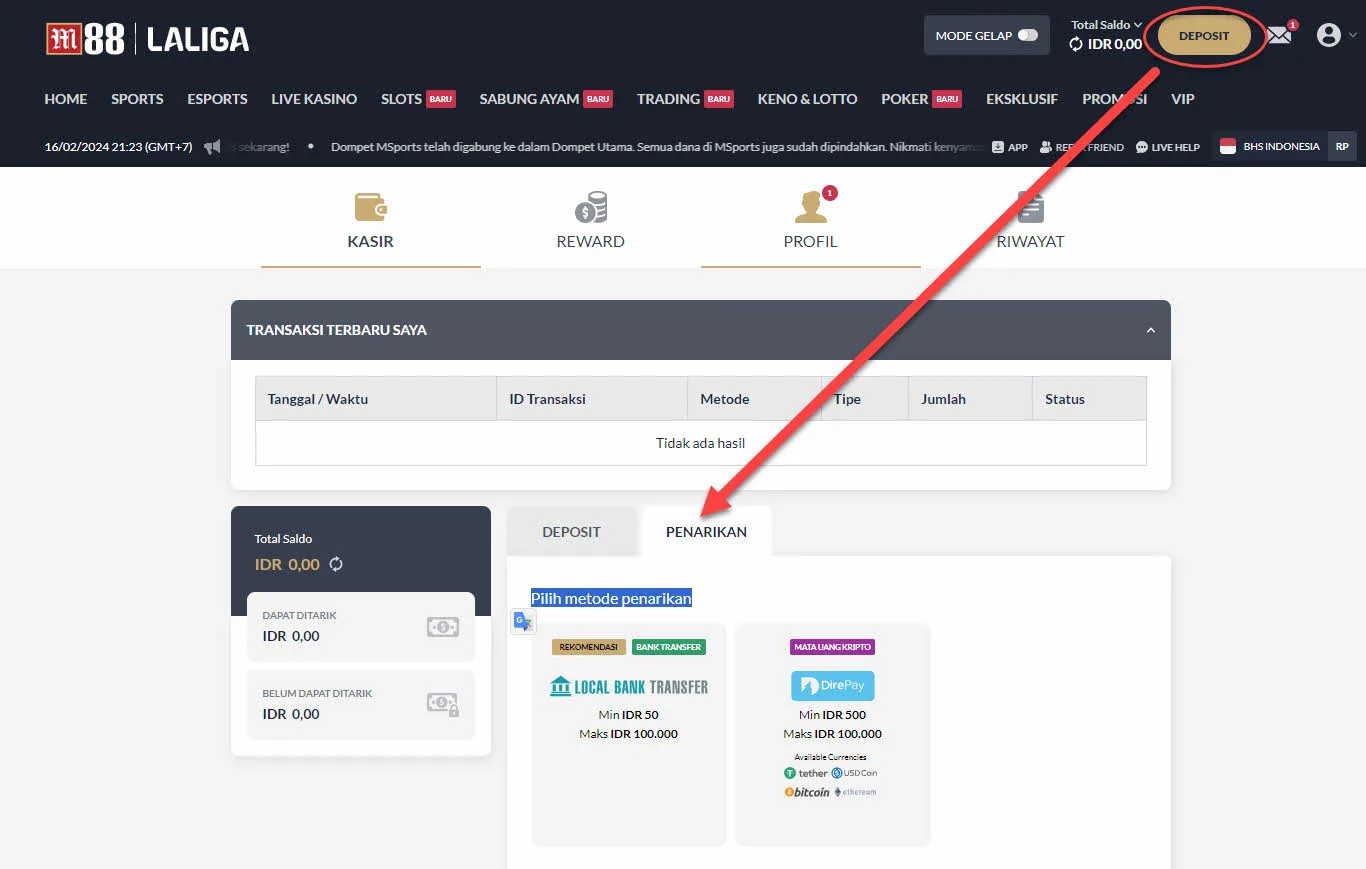Refresh the Total Saldo in sidebar card
The height and width of the screenshot is (869, 1366).
pos(336,564)
